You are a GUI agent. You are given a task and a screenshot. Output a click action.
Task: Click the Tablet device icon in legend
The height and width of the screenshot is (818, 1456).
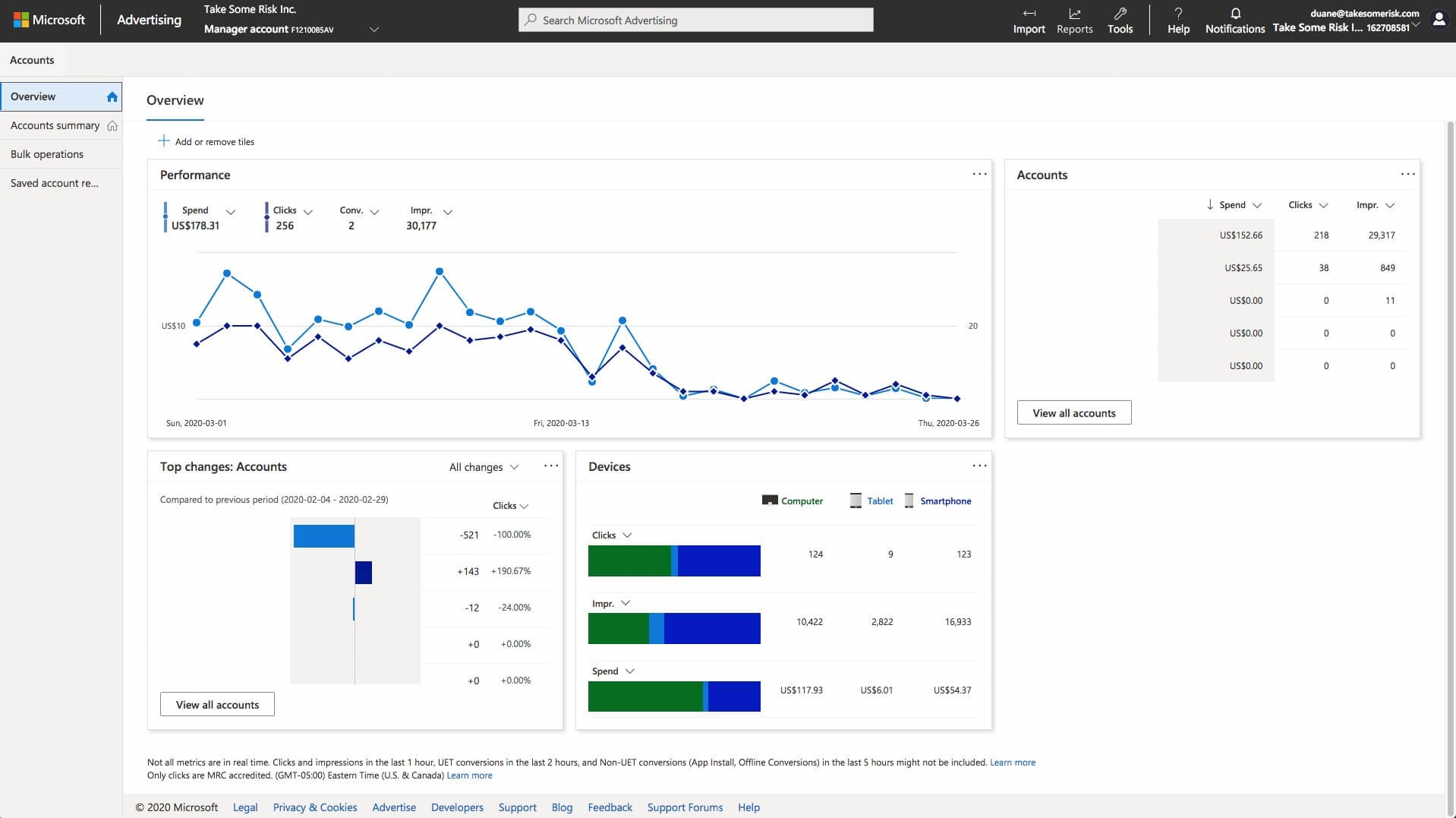(856, 501)
